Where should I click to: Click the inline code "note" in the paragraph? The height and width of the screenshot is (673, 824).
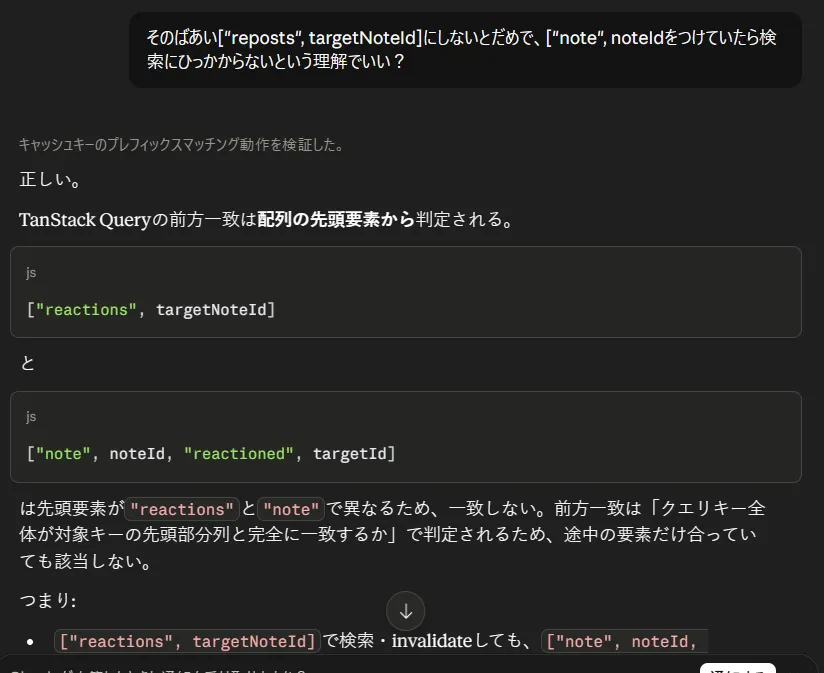[291, 509]
